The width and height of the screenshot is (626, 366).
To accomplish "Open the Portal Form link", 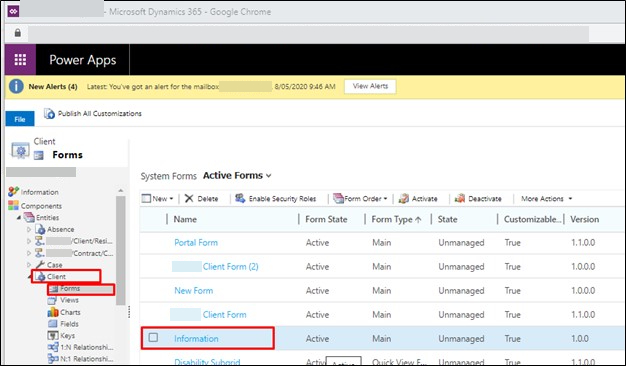I will tap(196, 242).
